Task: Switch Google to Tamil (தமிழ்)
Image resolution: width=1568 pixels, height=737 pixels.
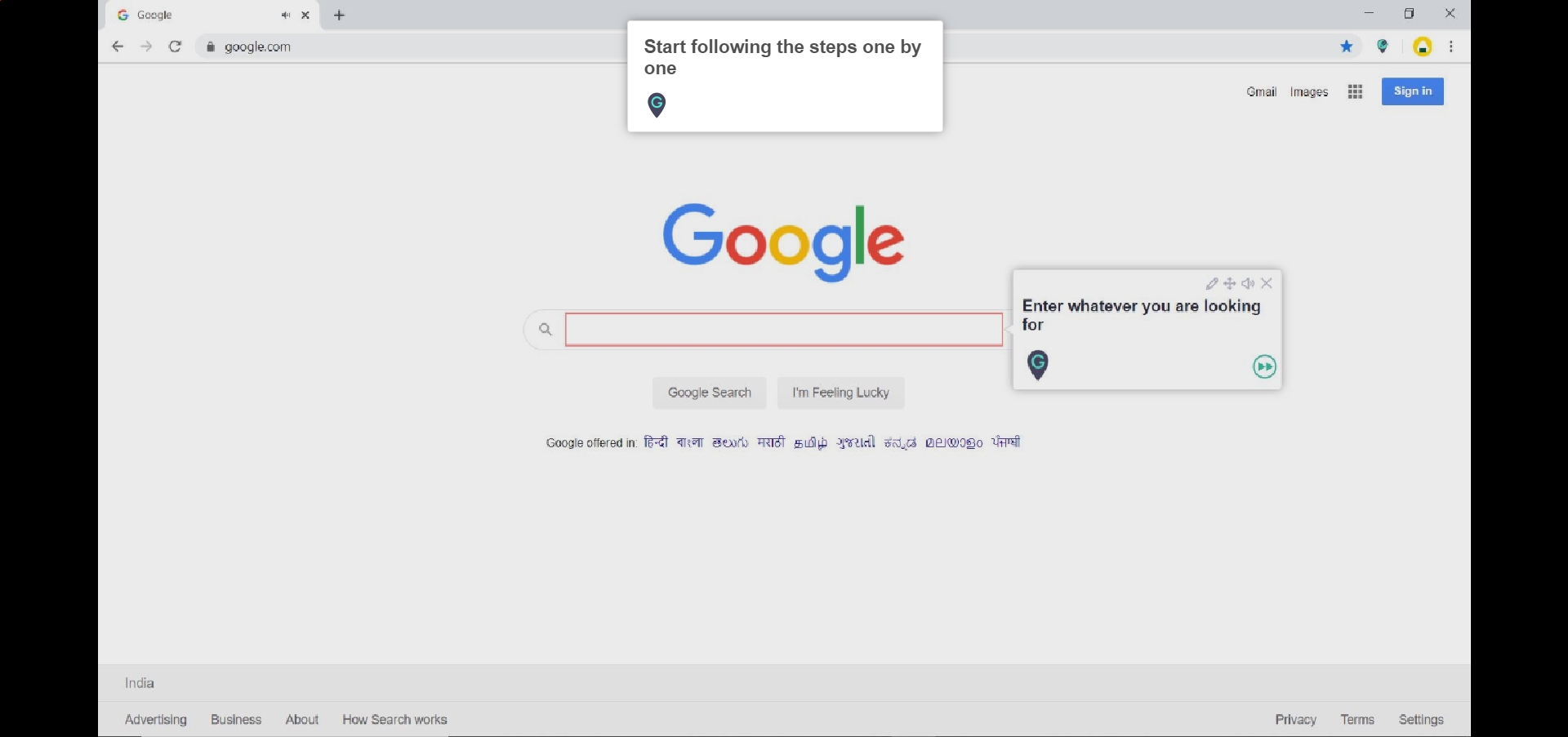Action: (811, 443)
